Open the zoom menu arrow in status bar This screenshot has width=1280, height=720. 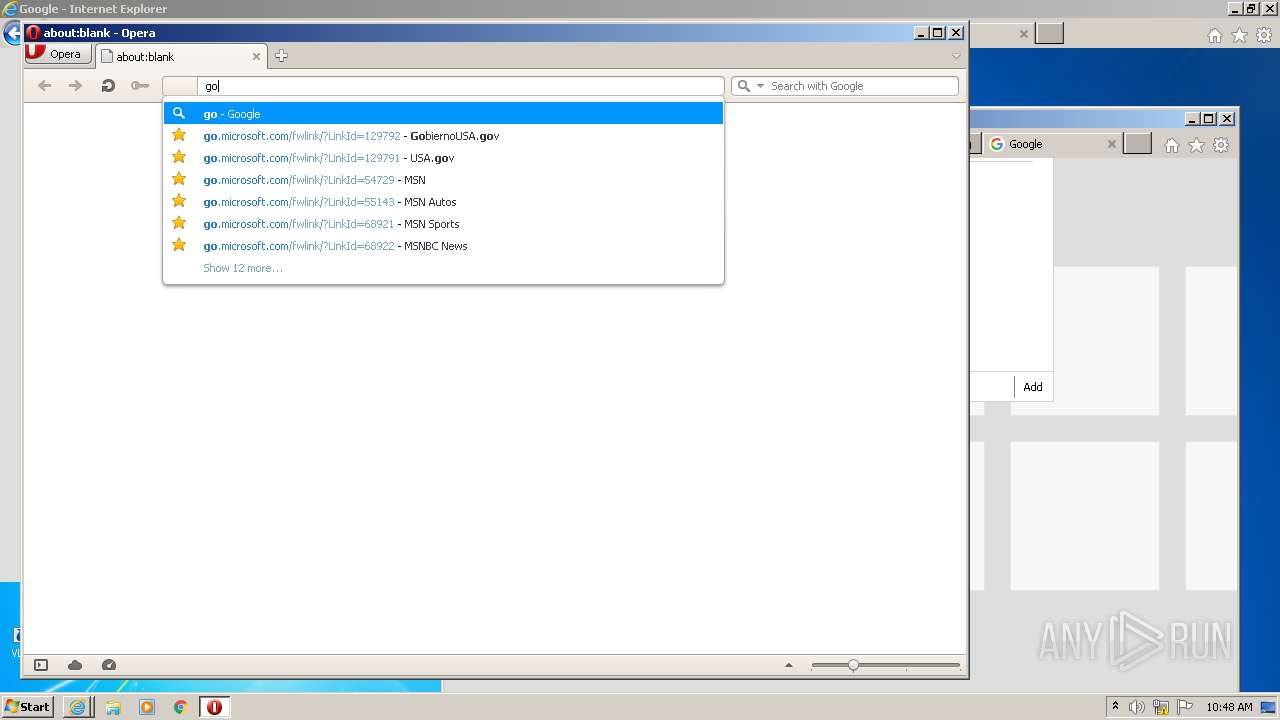click(x=788, y=665)
